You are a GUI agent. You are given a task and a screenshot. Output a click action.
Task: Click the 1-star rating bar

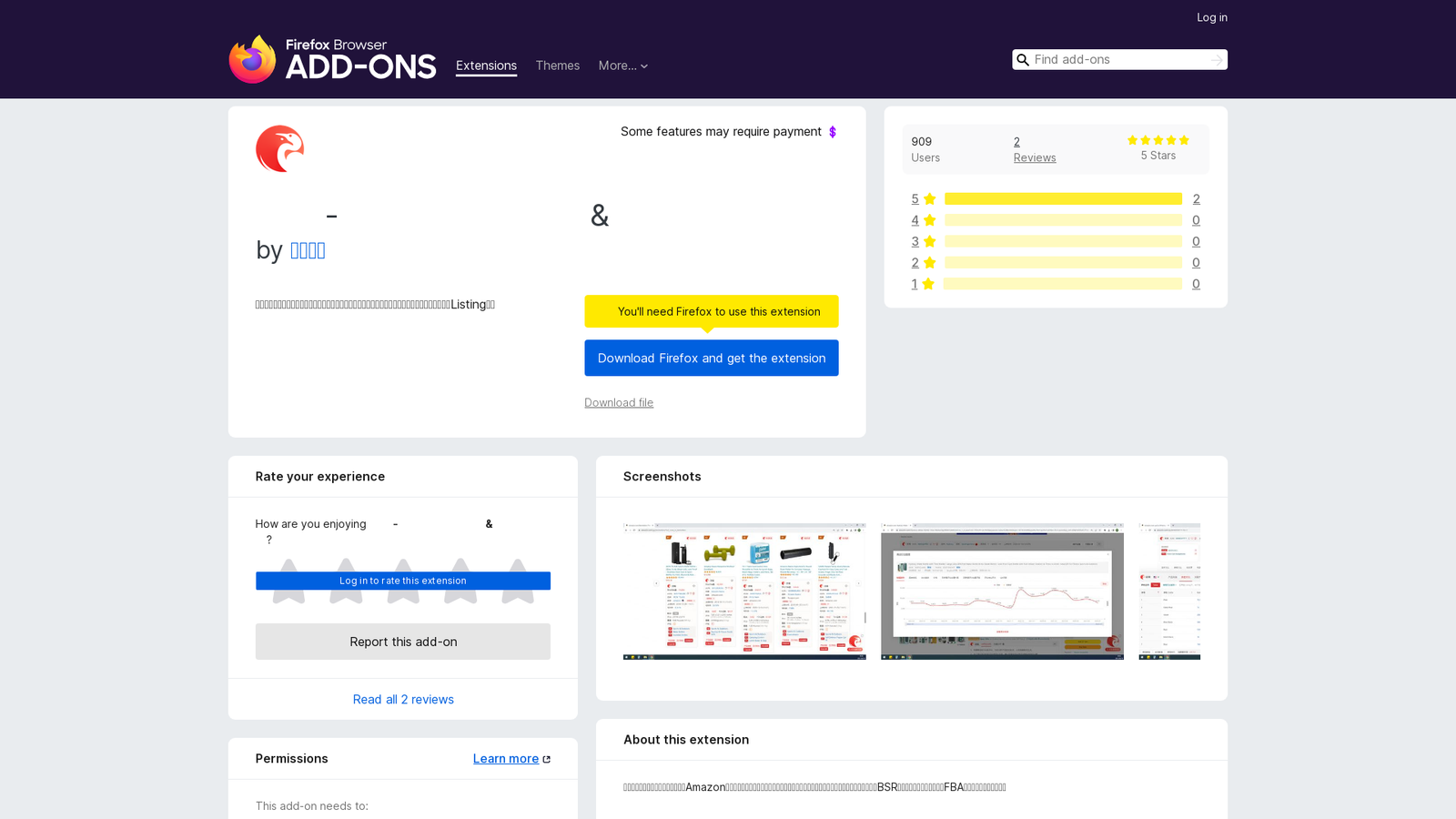(x=1063, y=284)
